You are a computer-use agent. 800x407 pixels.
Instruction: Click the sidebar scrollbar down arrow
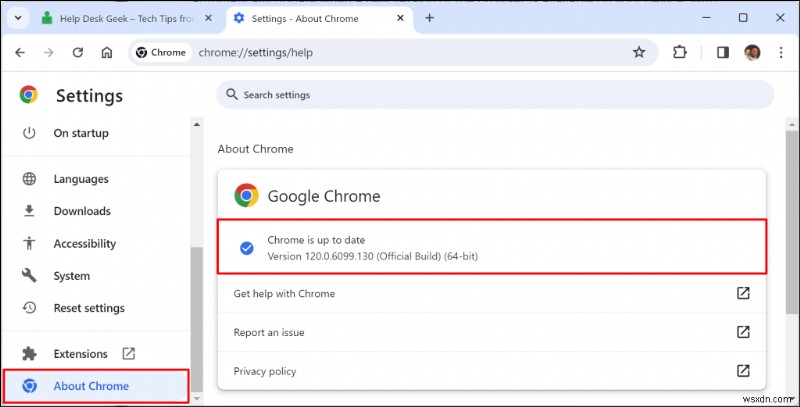pyautogui.click(x=197, y=399)
